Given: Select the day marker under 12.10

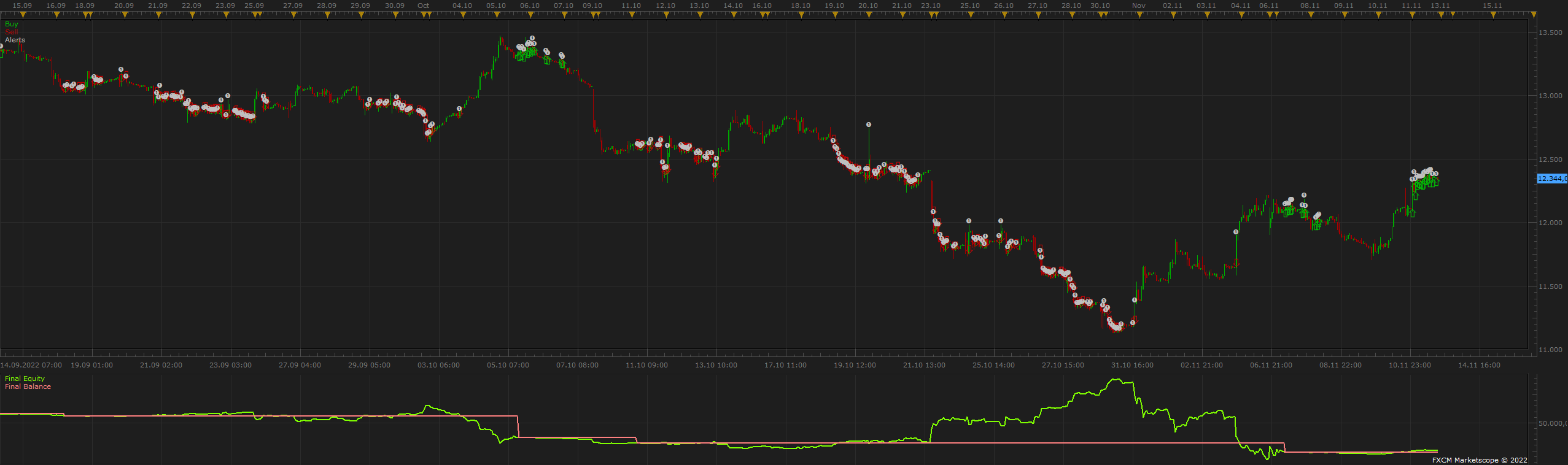Looking at the screenshot, I should (666, 15).
